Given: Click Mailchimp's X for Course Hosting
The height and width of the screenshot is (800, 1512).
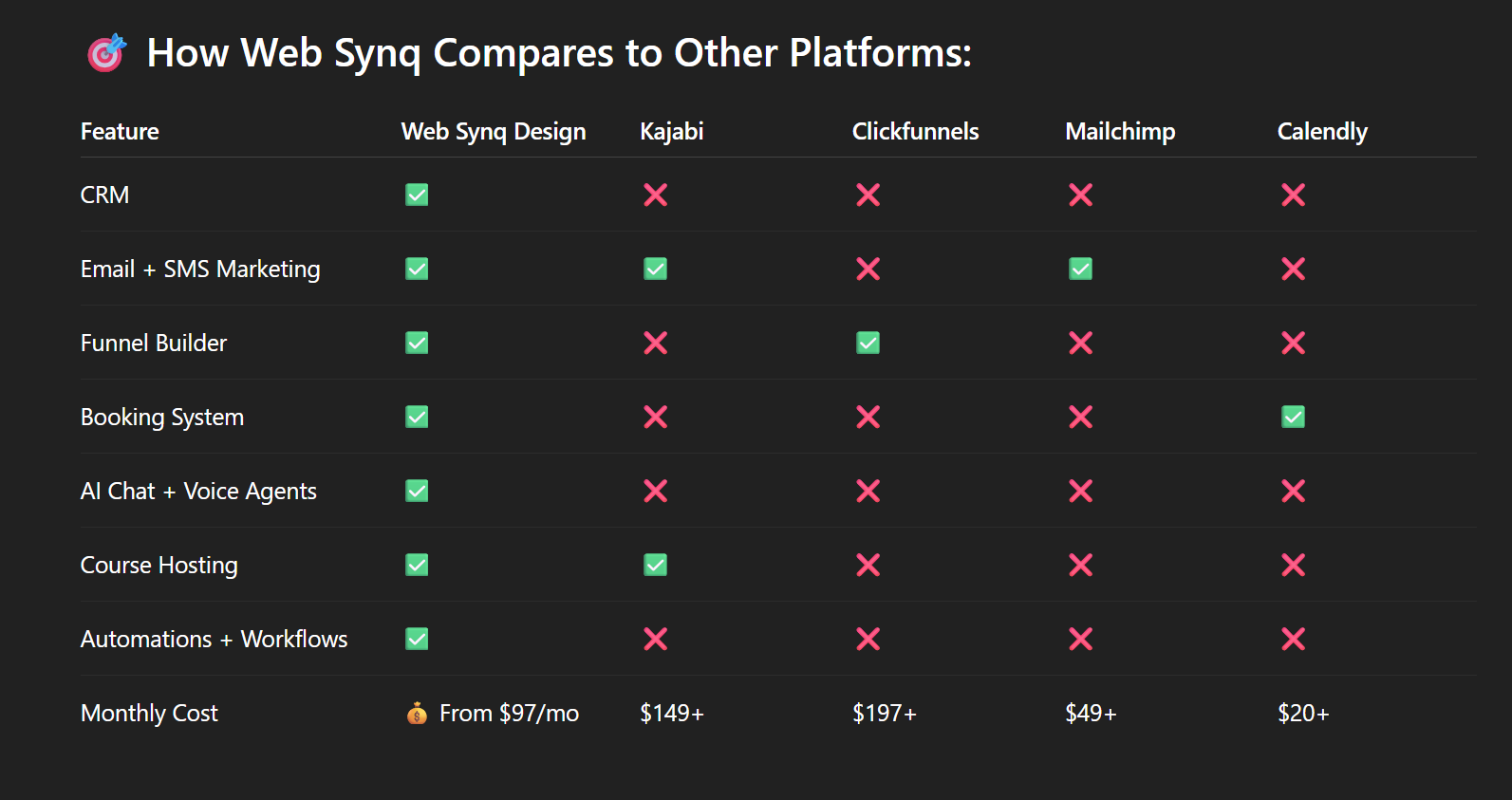Looking at the screenshot, I should [x=1081, y=565].
